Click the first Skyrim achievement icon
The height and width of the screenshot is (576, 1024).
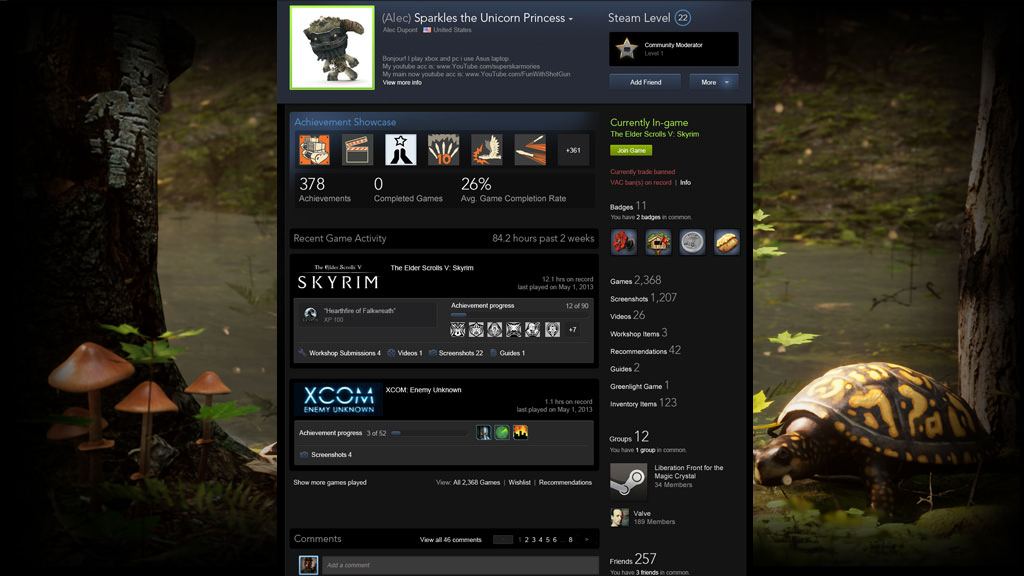[458, 329]
